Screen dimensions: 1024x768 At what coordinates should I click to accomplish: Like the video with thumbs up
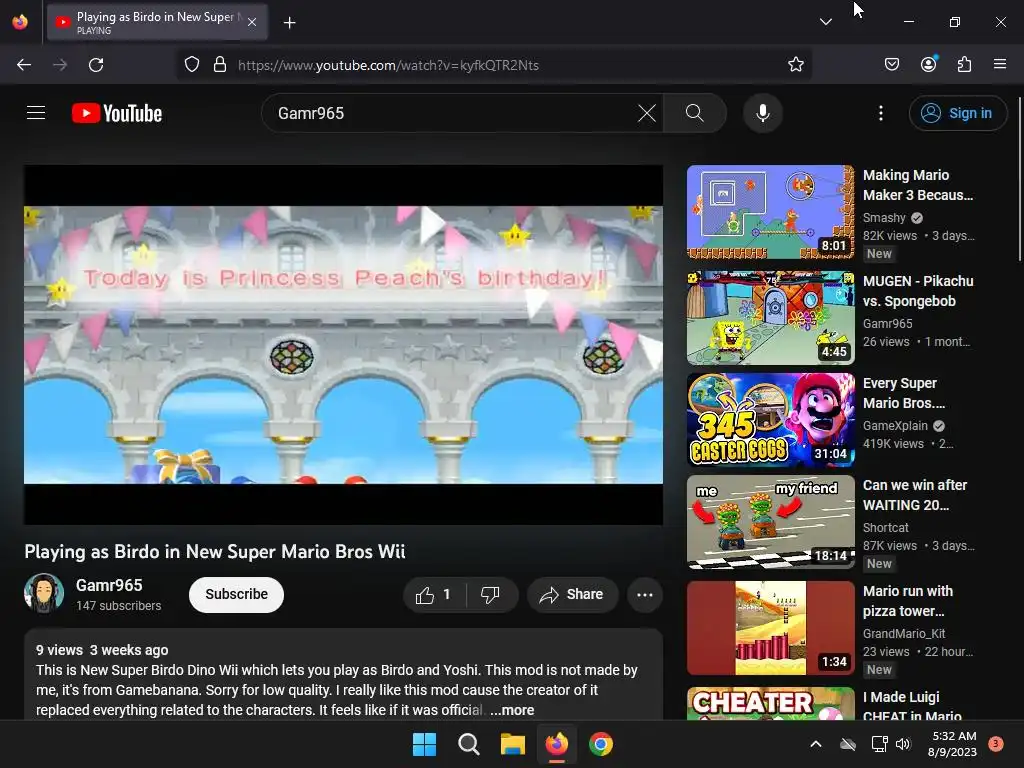click(x=434, y=594)
